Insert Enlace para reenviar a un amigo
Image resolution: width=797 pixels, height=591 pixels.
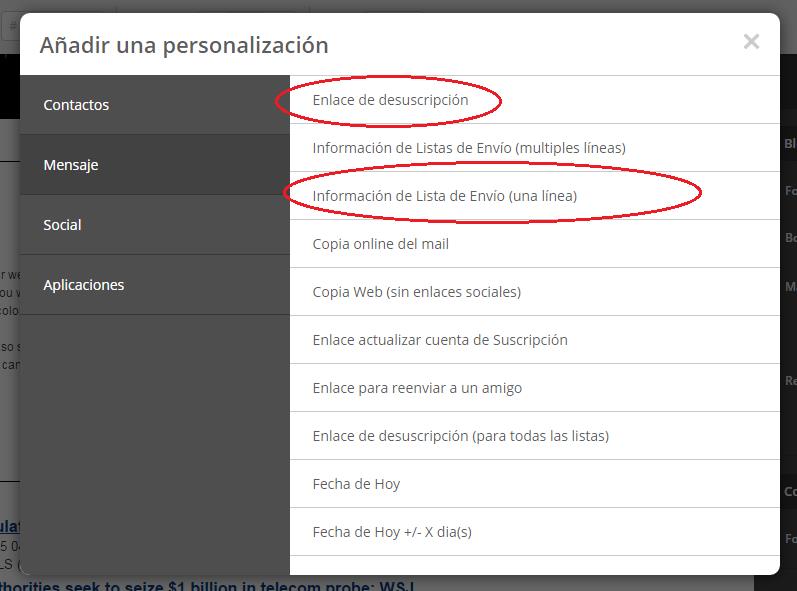click(535, 388)
